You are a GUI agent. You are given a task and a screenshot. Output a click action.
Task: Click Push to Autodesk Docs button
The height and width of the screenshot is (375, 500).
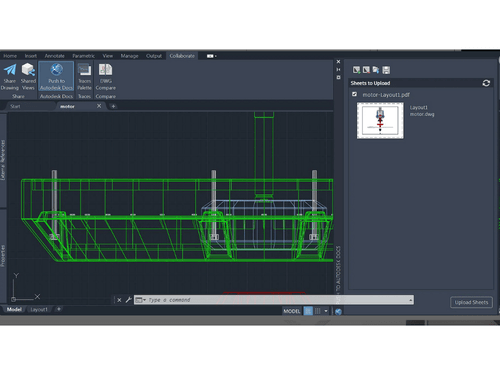click(x=56, y=76)
